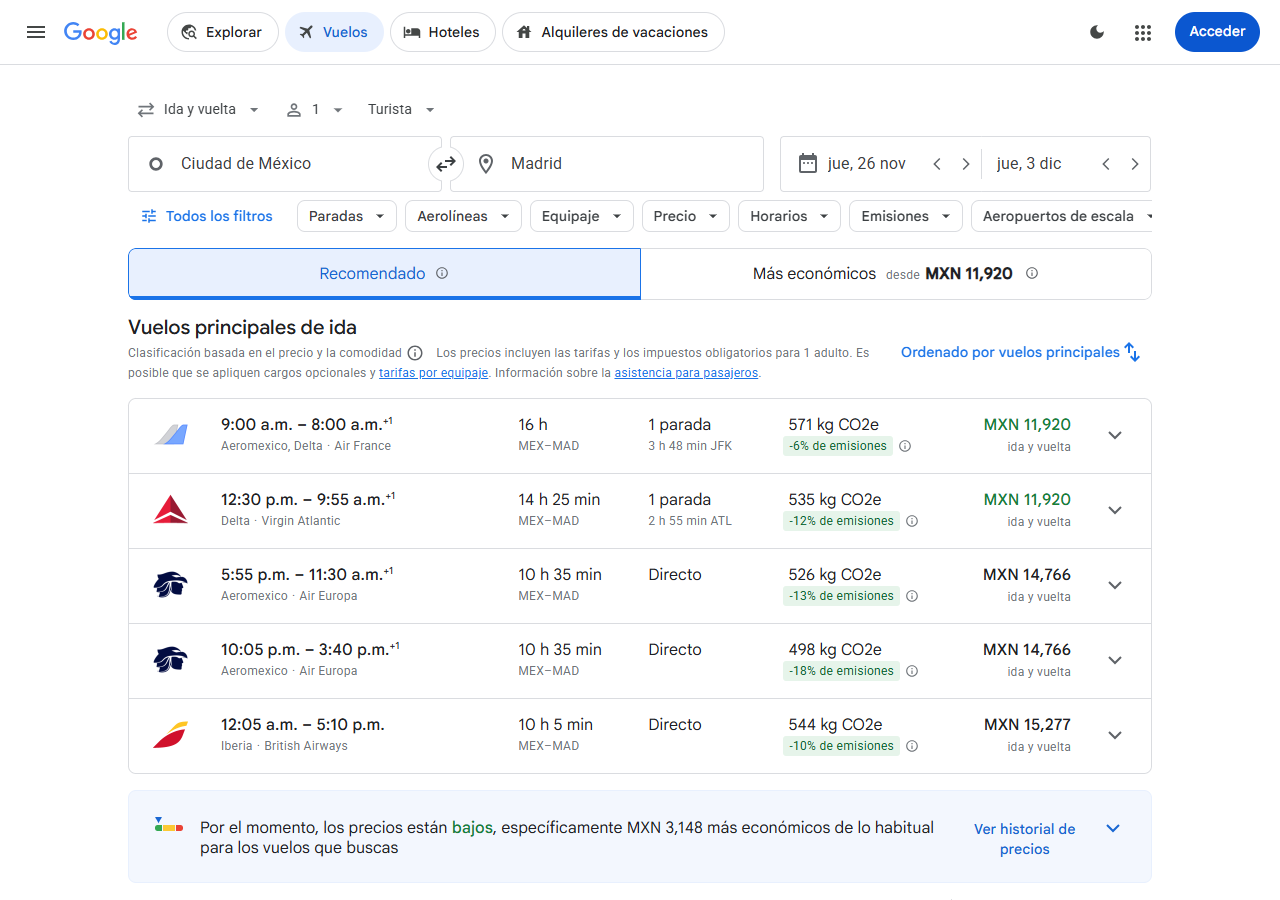Click the Acceder sign-in button

point(1217,32)
